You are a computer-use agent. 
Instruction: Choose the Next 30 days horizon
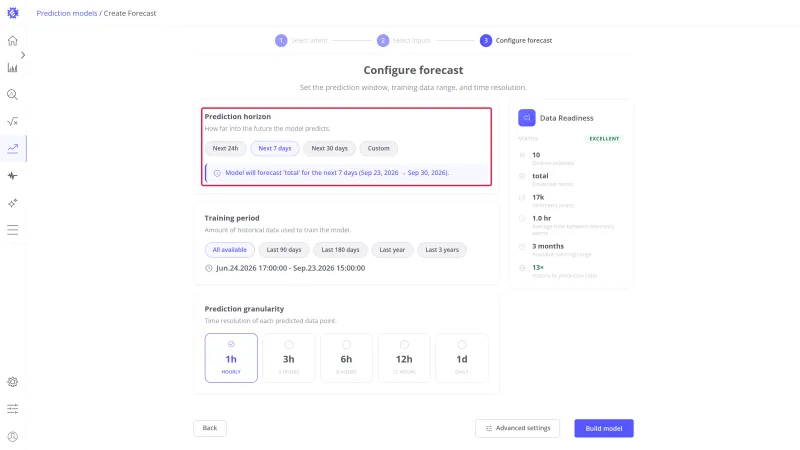coord(330,148)
